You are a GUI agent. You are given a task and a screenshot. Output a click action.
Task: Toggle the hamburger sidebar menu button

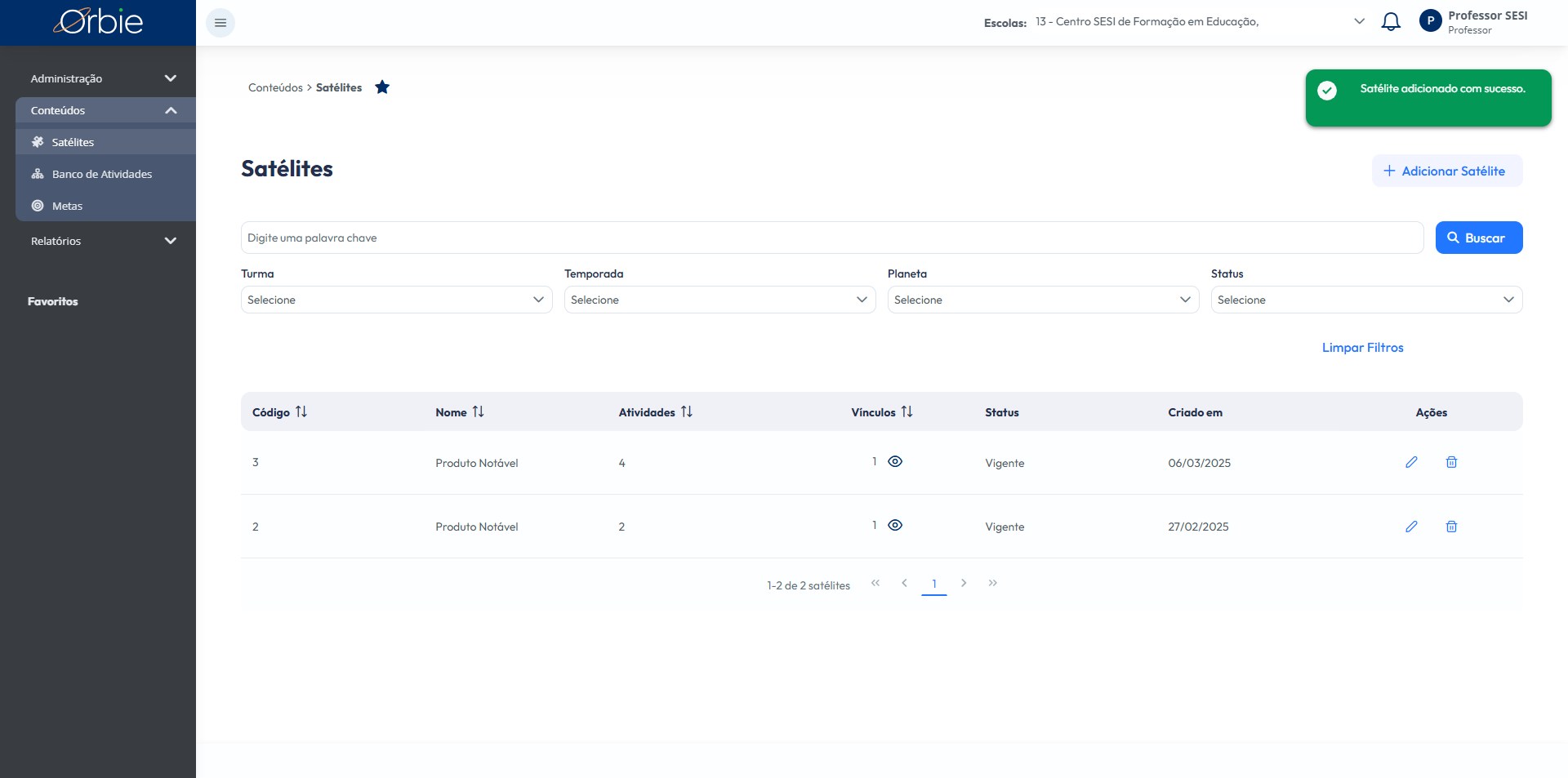point(220,23)
